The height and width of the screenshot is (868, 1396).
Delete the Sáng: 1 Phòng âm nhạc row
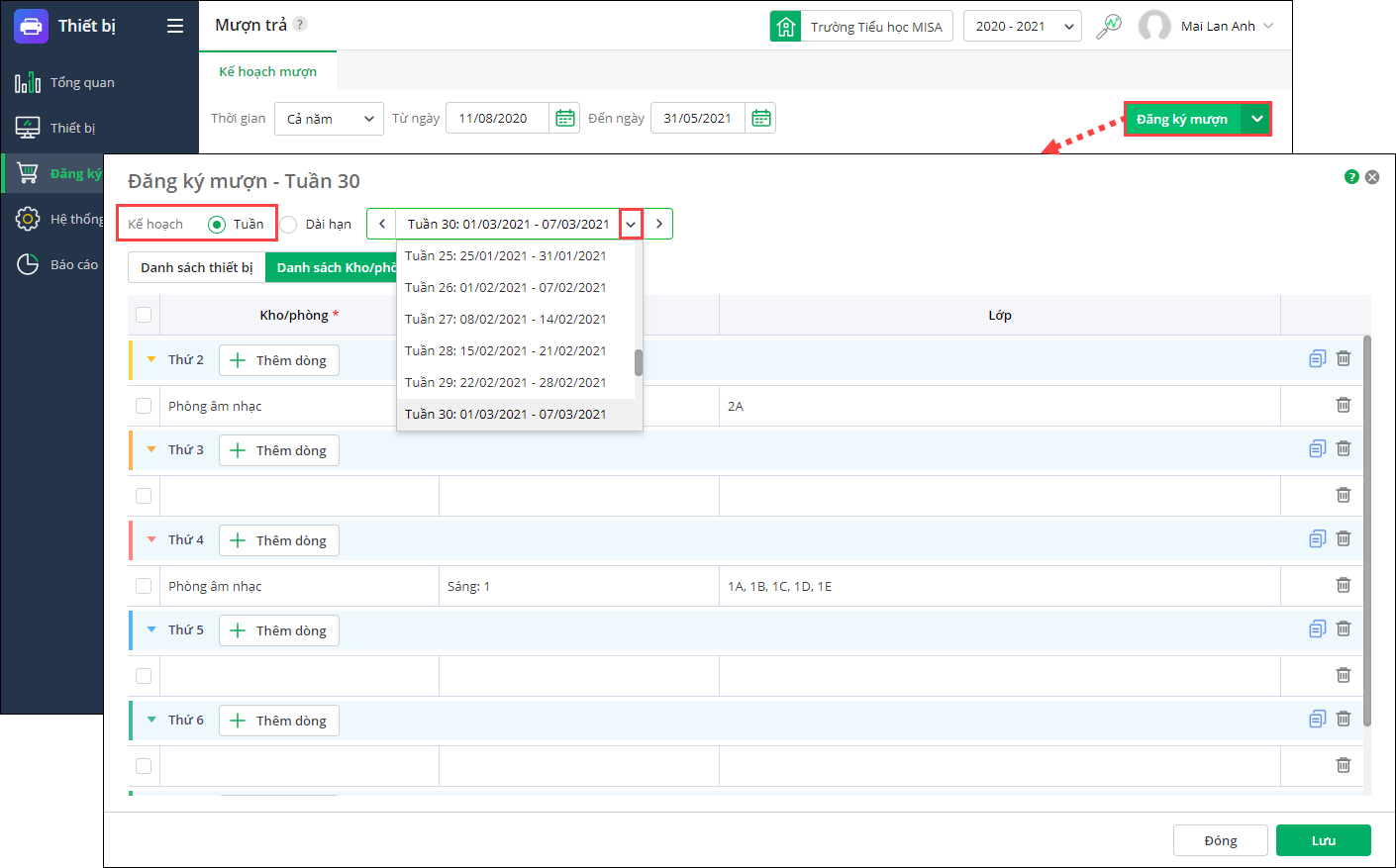pyautogui.click(x=1344, y=585)
